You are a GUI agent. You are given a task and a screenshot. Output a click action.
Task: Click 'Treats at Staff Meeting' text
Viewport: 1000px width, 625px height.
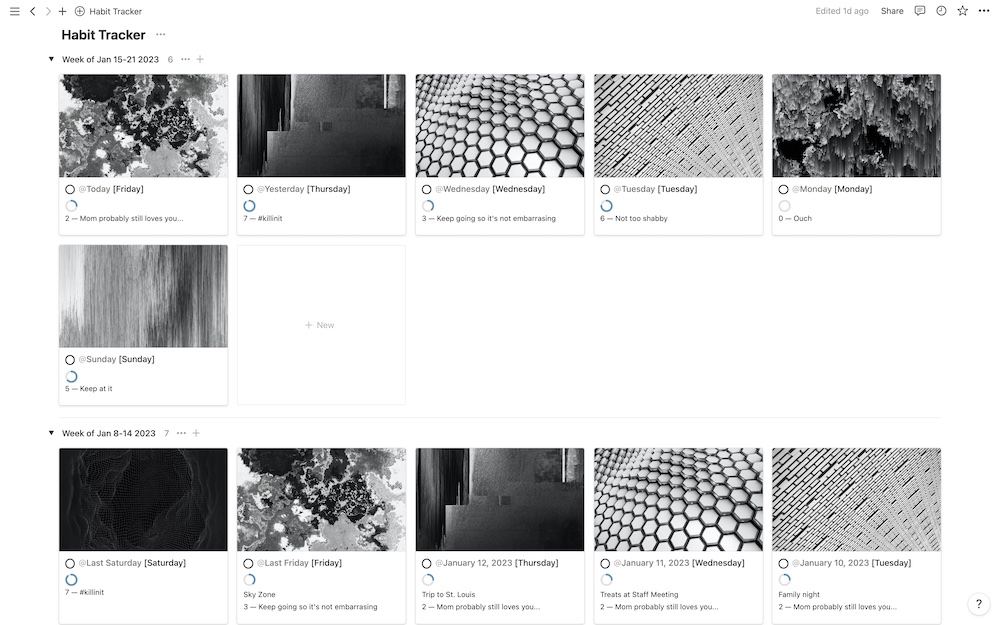coord(639,594)
